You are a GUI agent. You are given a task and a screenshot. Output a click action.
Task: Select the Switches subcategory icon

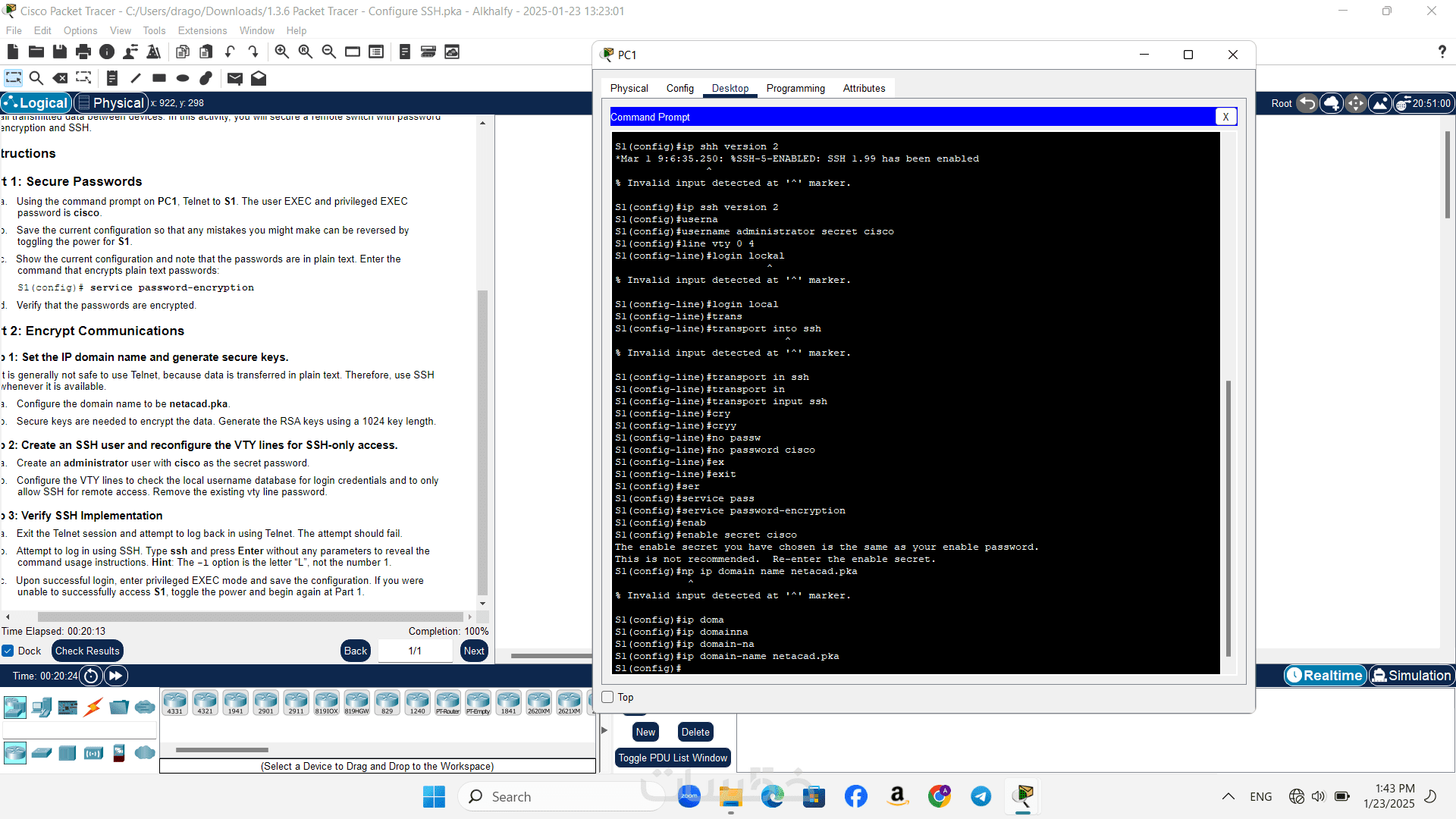pos(42,753)
